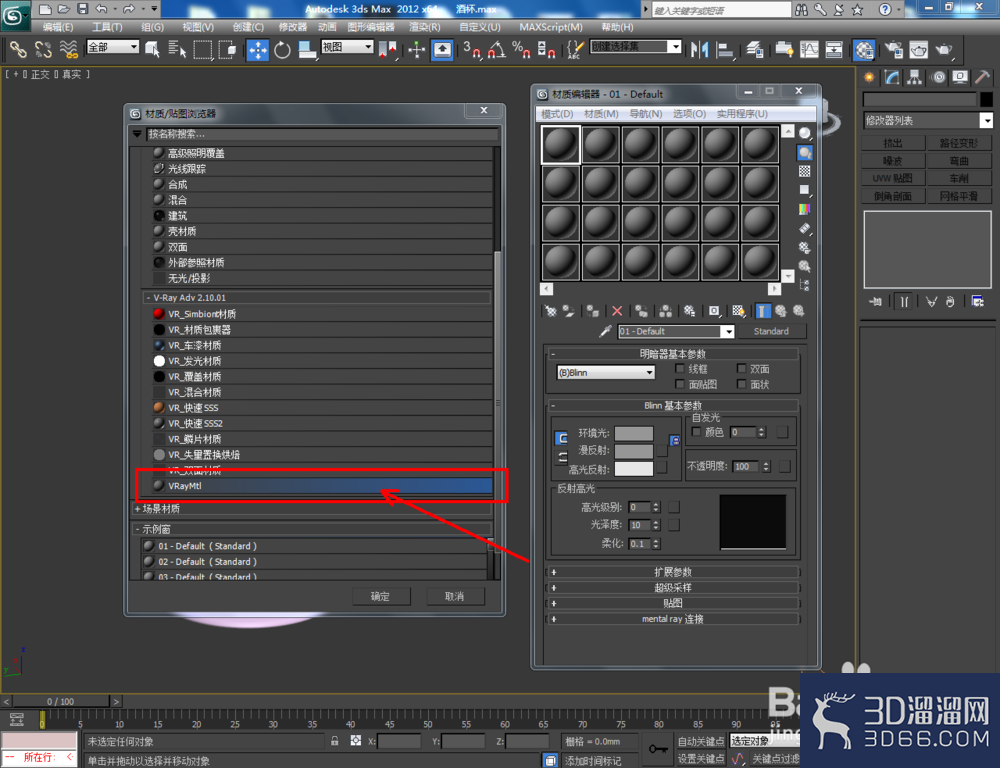Expand the 贴图 (Maps) rollout
1000x768 pixels.
[x=673, y=603]
